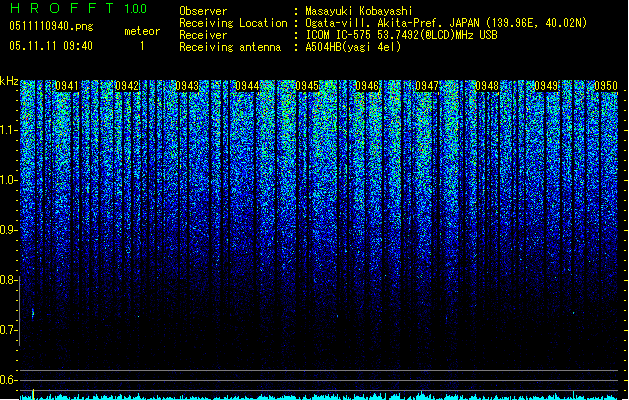Click the 0.9 kHz axis label
Screen dimensions: 629x400
[x=9, y=230]
